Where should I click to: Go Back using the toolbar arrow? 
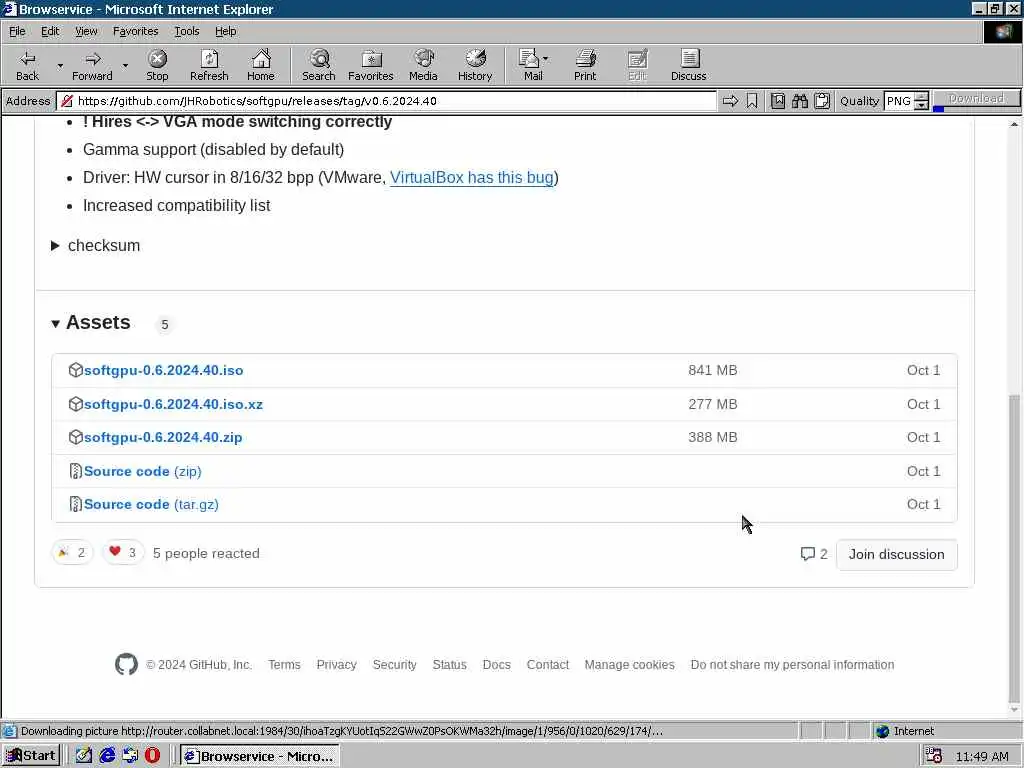tap(27, 65)
